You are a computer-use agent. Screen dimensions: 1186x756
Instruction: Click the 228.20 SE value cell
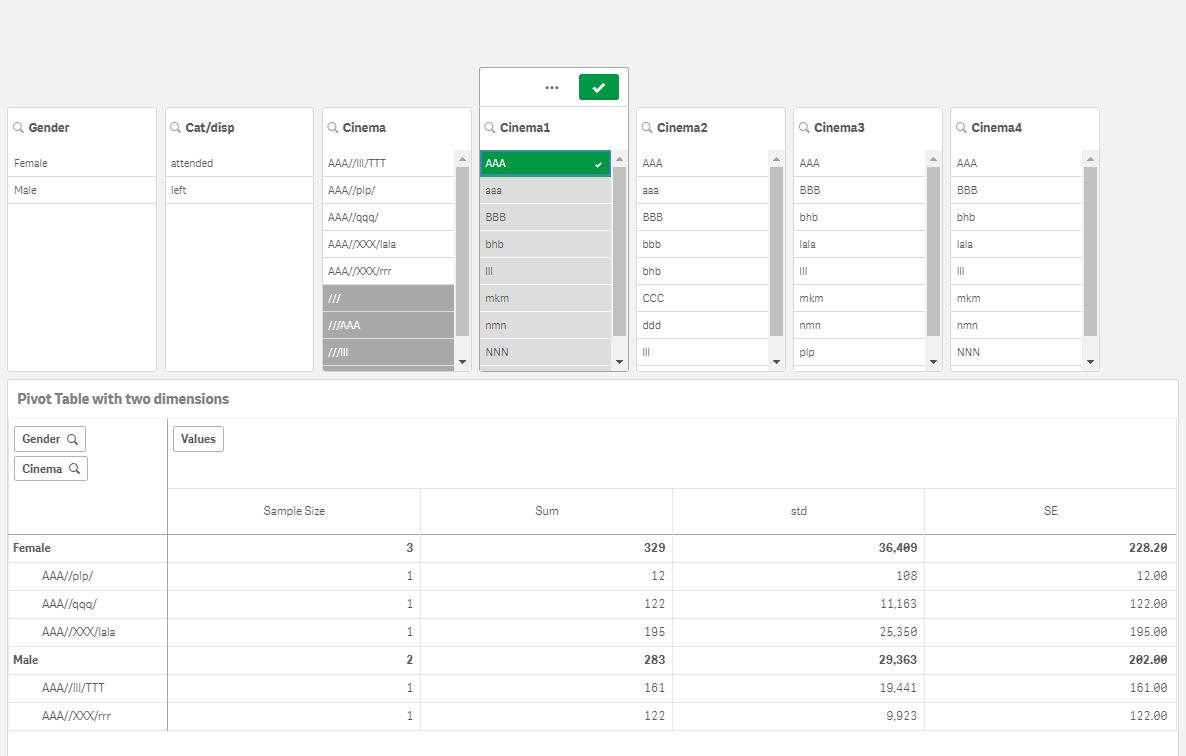click(1051, 548)
